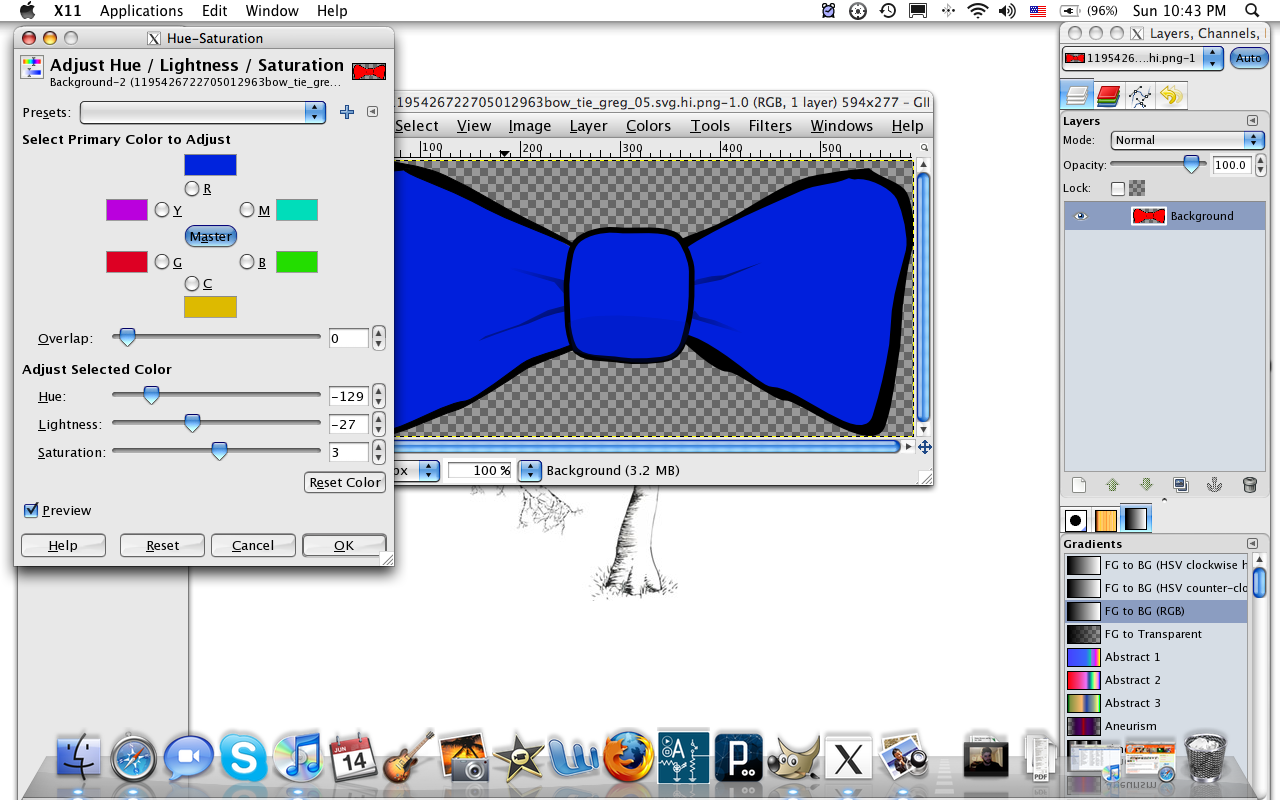
Task: Launch Firefox from the Dock
Action: (629, 757)
